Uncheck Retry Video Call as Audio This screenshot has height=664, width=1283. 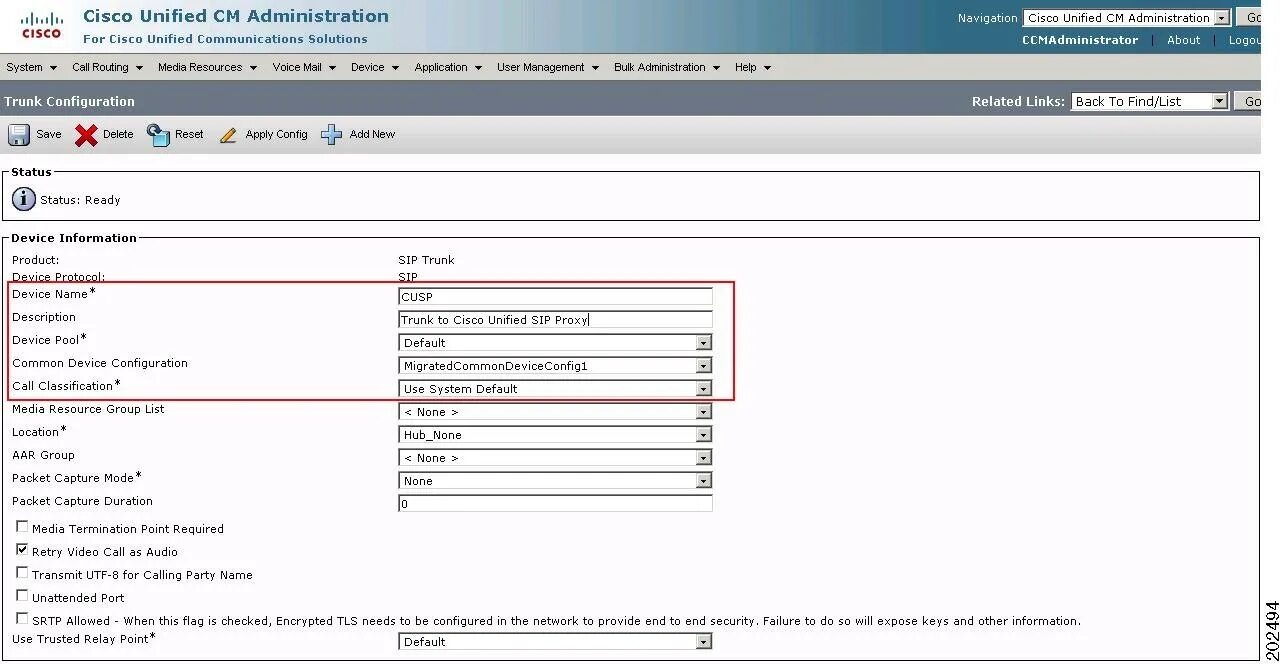(x=22, y=550)
